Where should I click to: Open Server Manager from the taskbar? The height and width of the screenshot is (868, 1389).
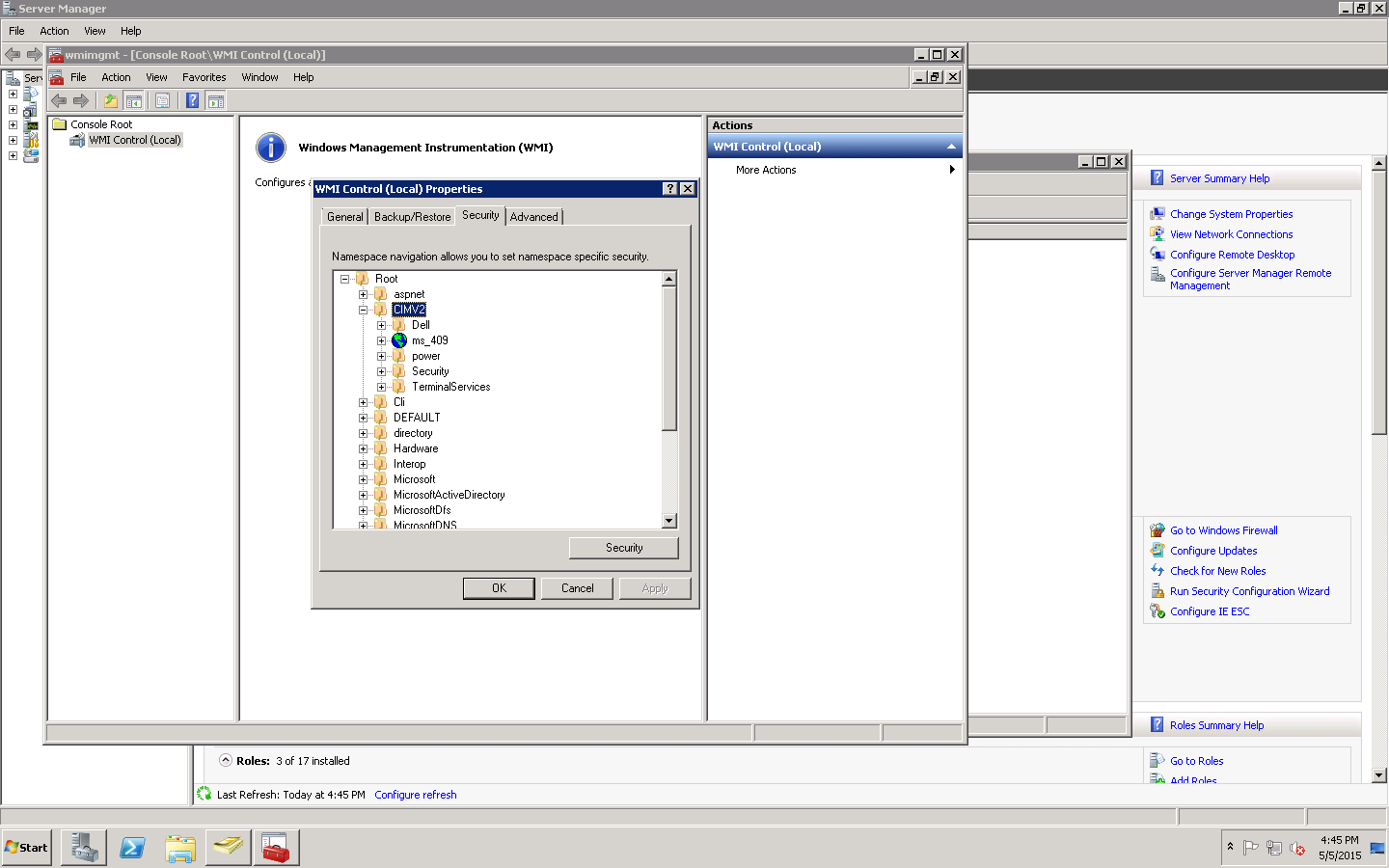point(83,847)
